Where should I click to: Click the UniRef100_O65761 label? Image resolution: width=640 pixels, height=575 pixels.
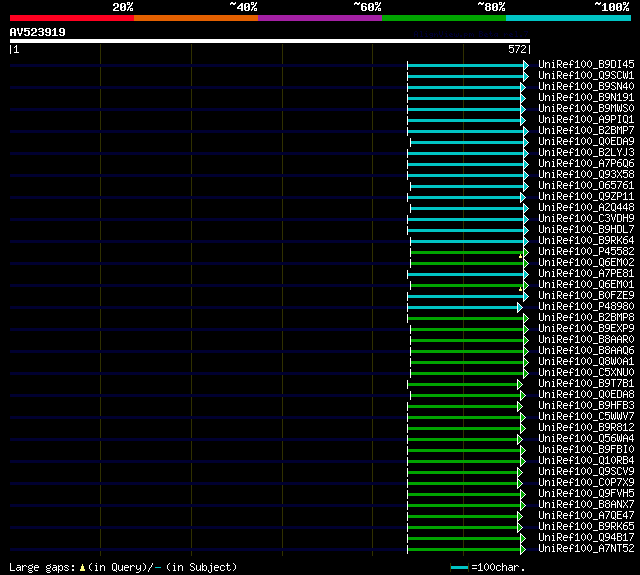pos(586,186)
